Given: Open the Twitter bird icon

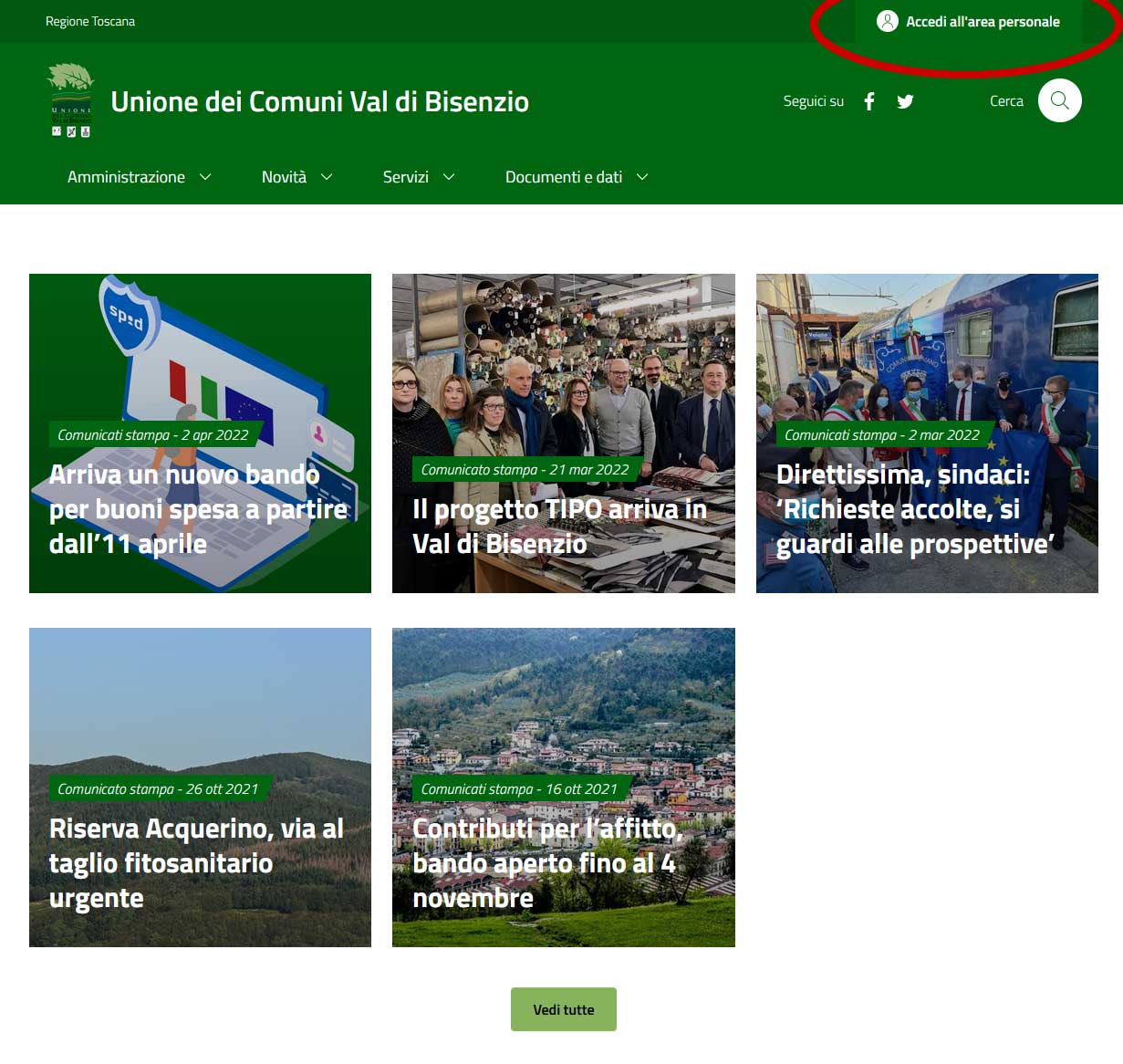Looking at the screenshot, I should (905, 101).
